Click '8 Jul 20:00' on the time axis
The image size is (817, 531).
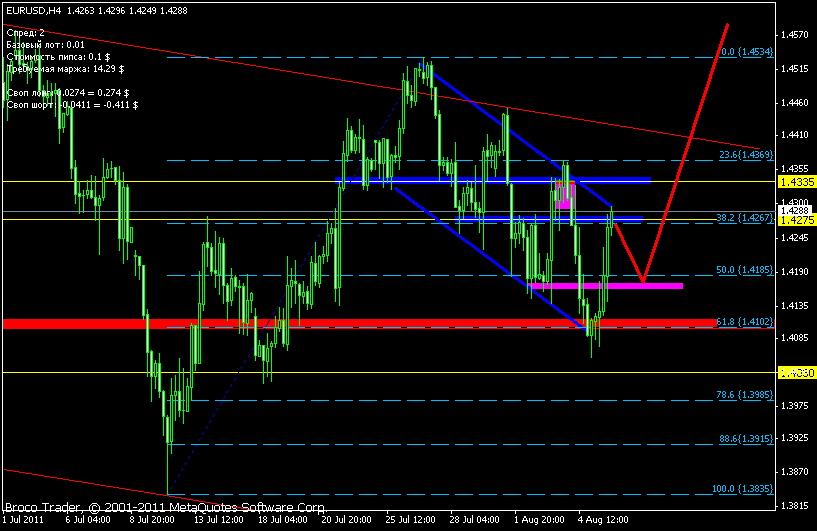pyautogui.click(x=152, y=520)
